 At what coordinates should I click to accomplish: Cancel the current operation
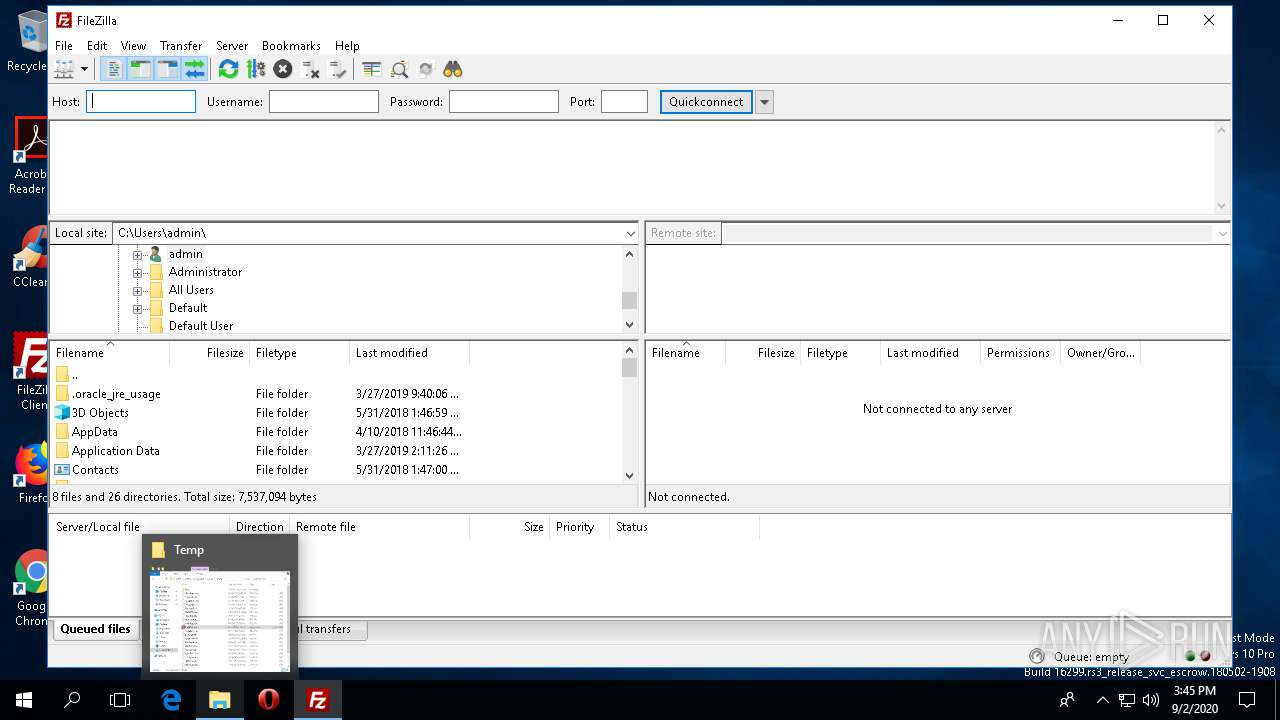[283, 69]
